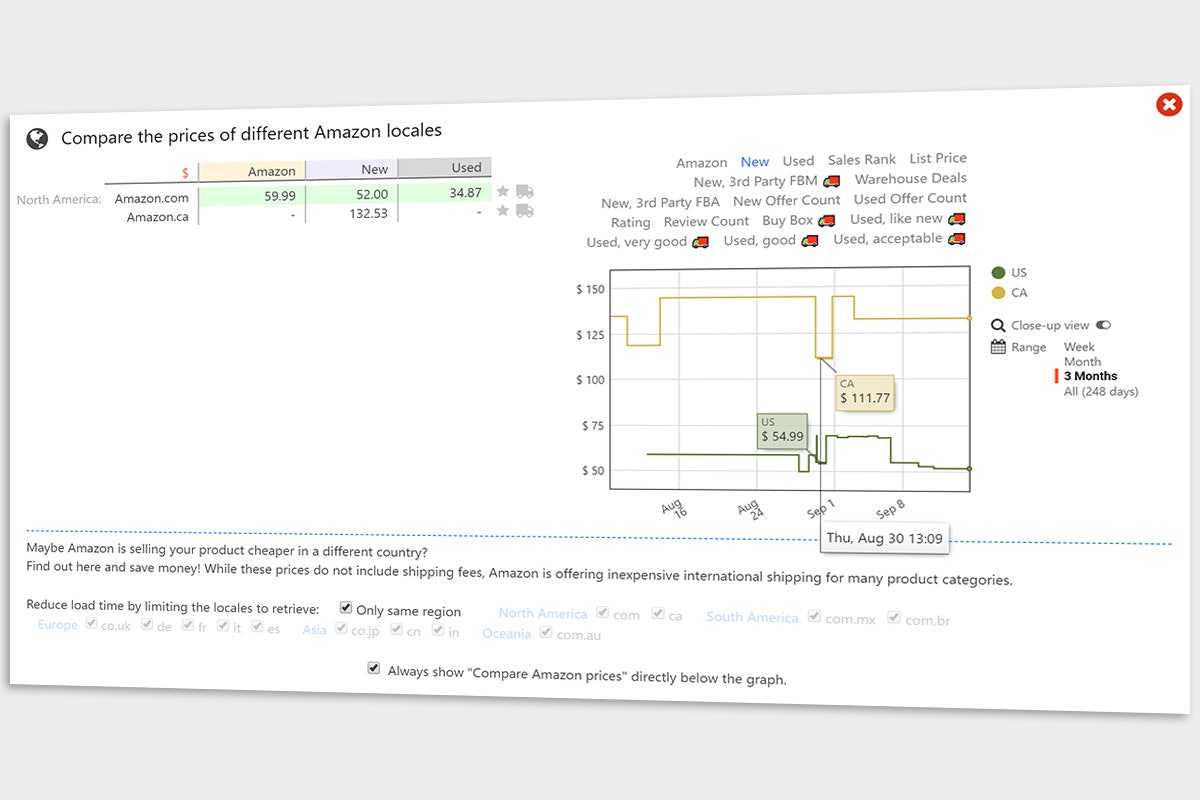Select the Amazon graph series
Viewport: 1200px width, 800px height.
701,163
